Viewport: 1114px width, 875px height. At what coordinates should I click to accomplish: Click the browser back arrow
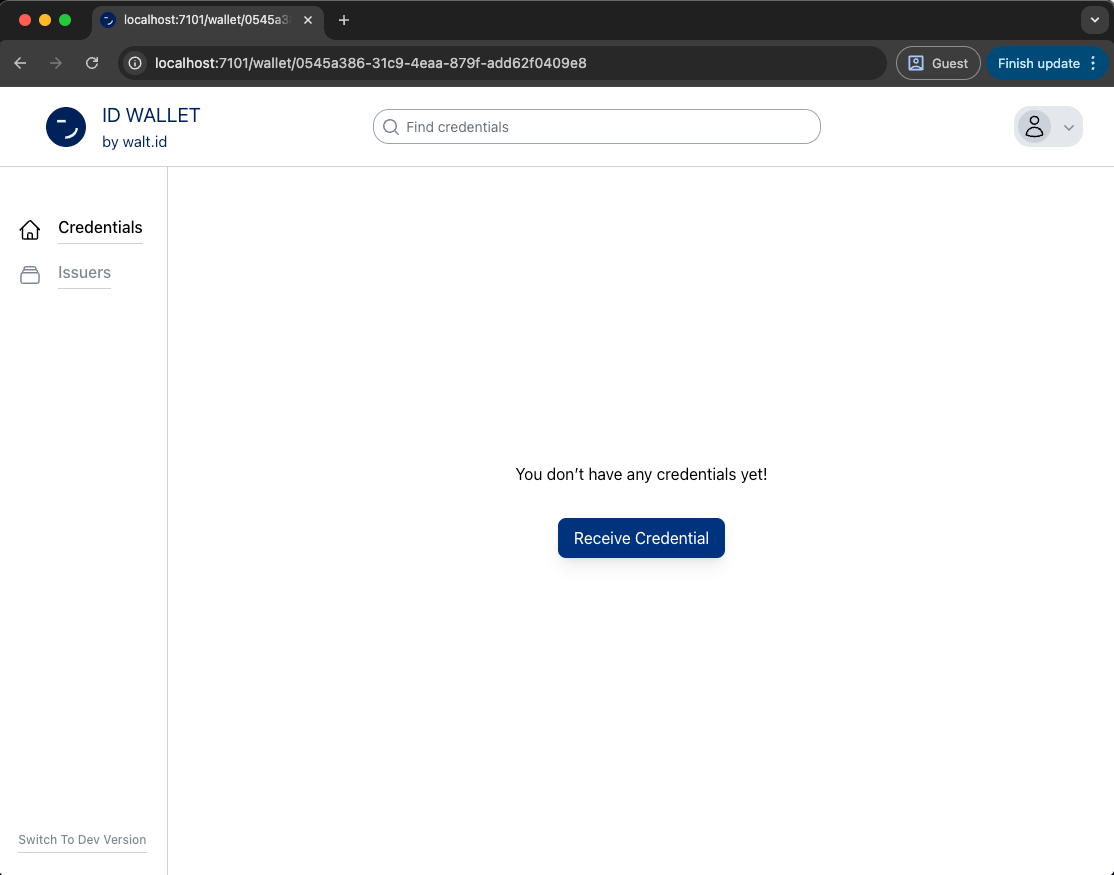click(21, 63)
